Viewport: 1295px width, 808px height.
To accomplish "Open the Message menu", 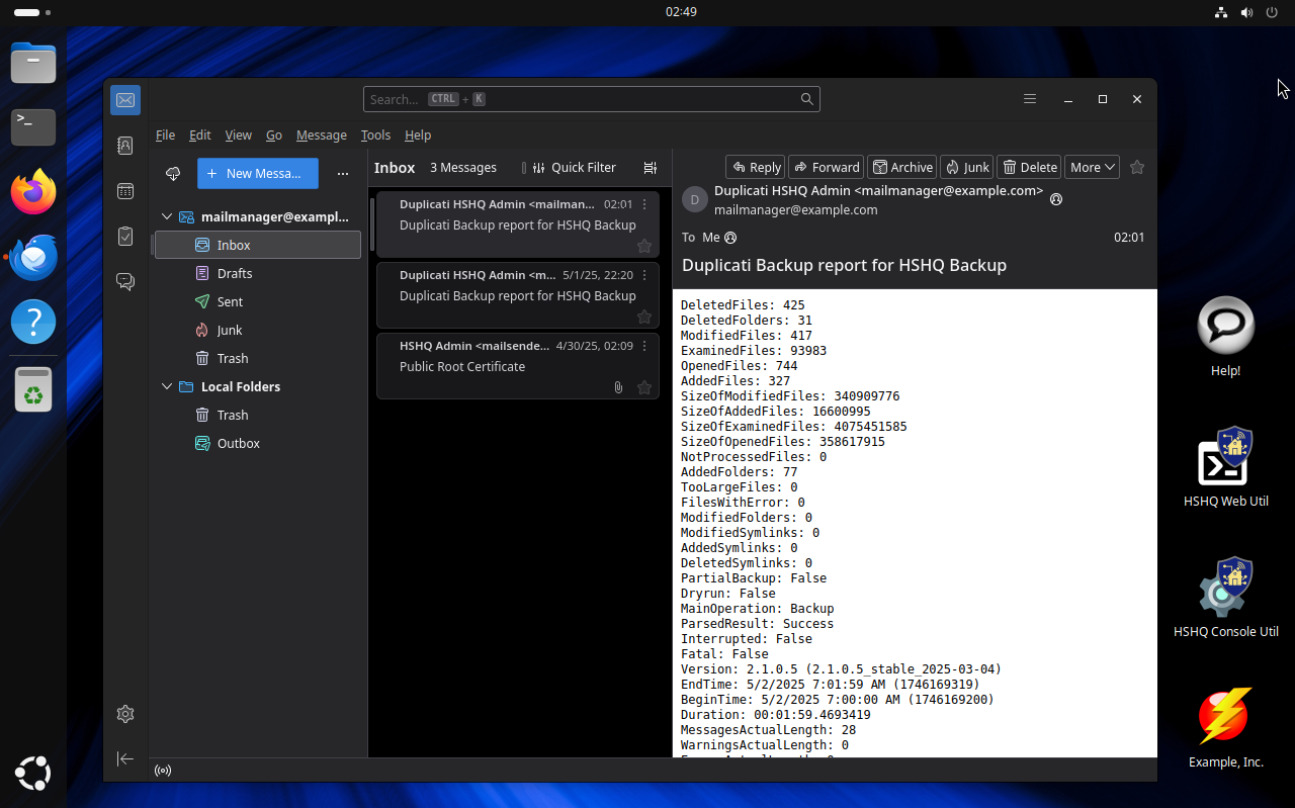I will [321, 135].
